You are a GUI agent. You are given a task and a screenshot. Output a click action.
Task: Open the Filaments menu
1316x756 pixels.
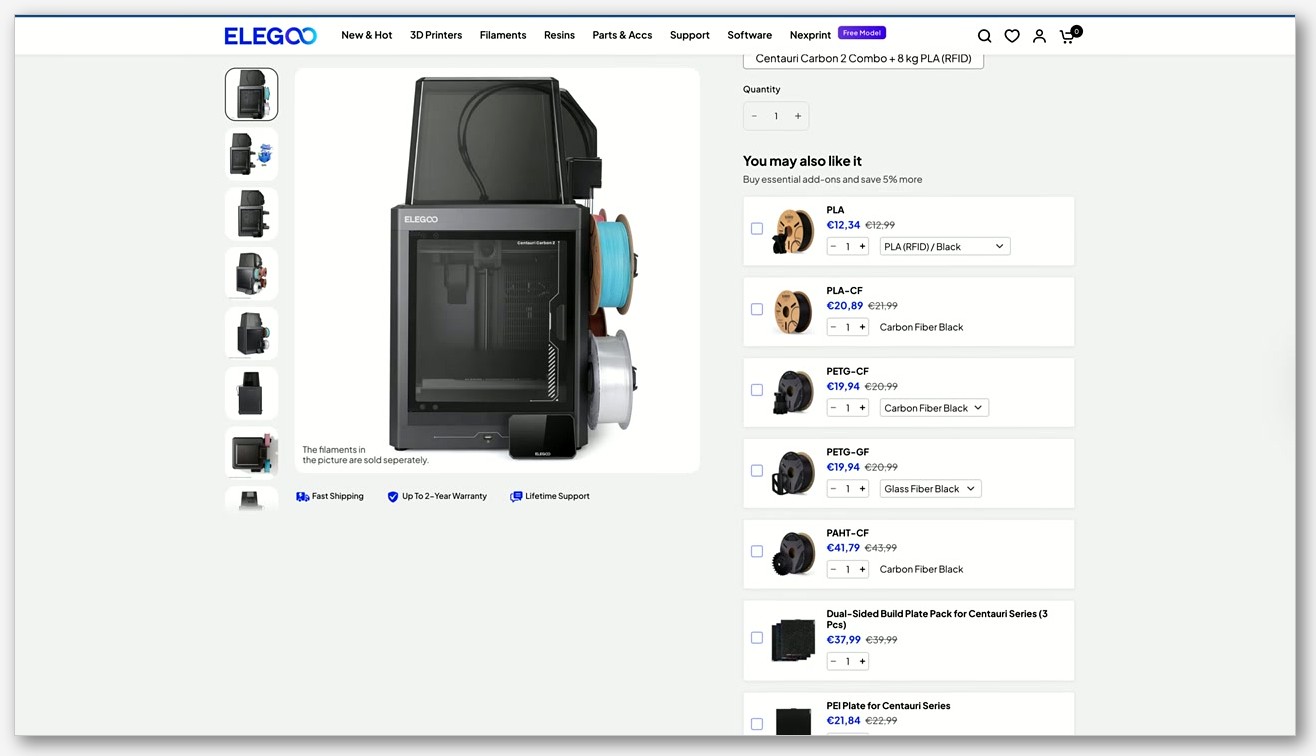pyautogui.click(x=503, y=35)
